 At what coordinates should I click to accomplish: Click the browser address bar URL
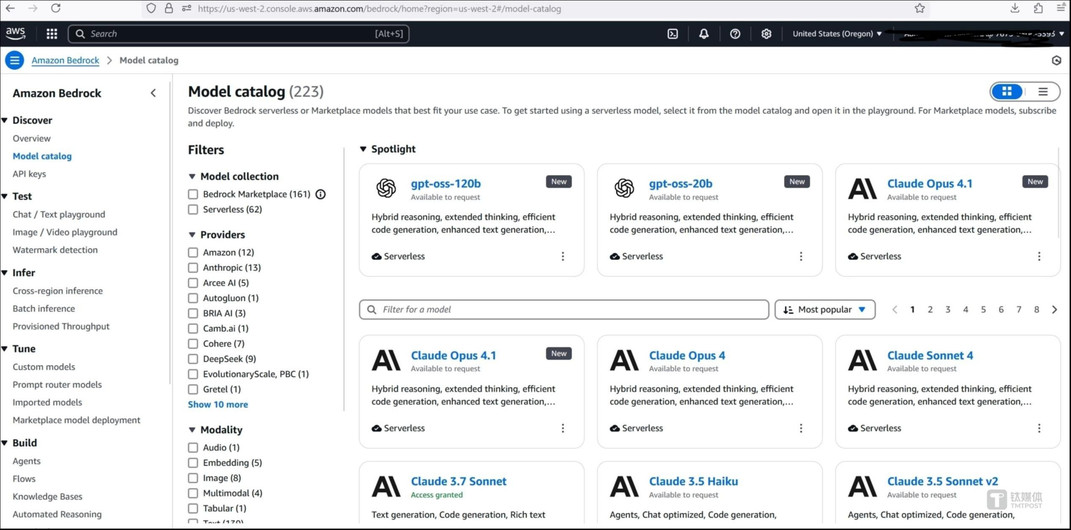click(379, 9)
